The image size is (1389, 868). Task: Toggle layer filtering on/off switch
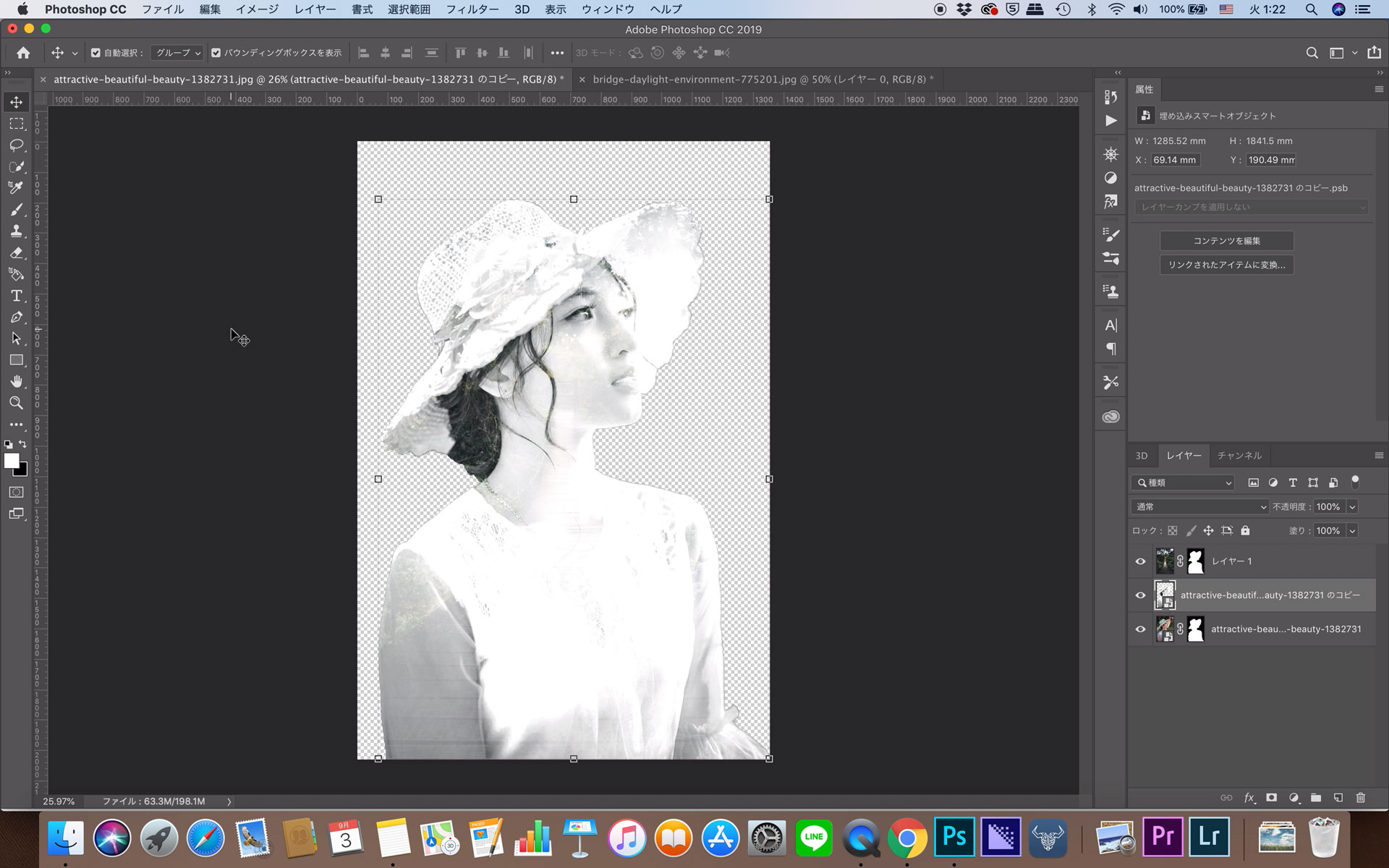click(1355, 482)
